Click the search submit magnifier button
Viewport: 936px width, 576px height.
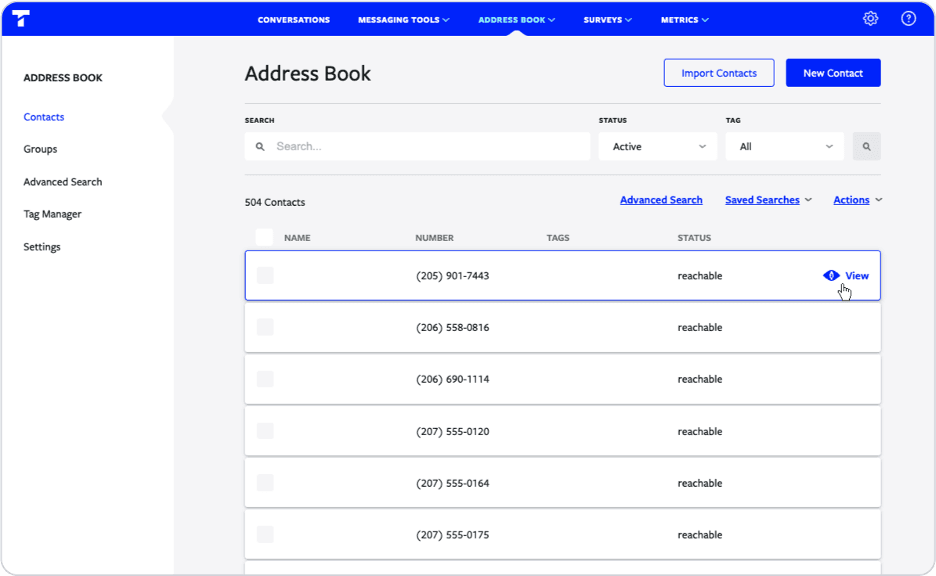pos(866,146)
